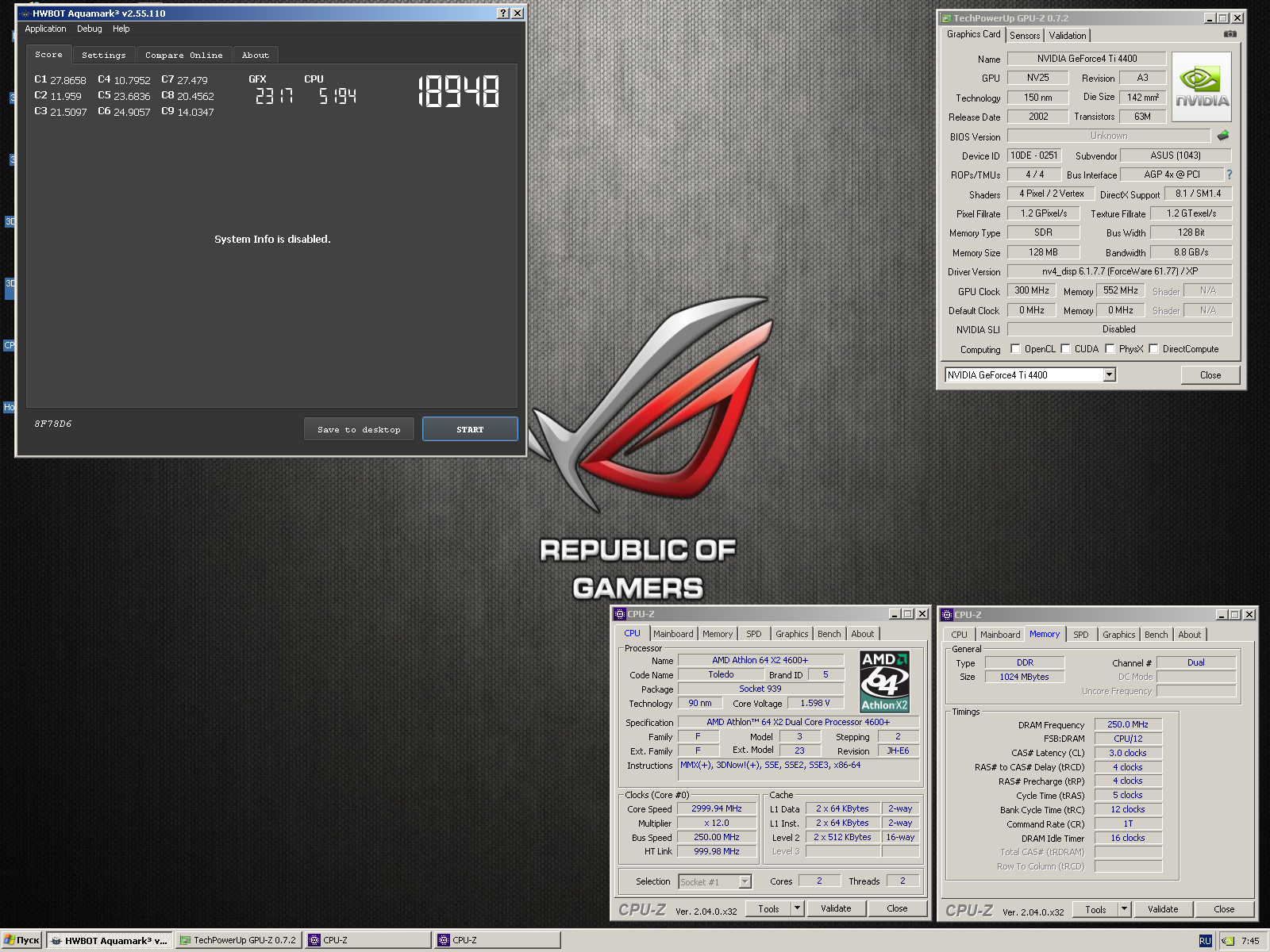This screenshot has width=1270, height=952.
Task: Click the NVIDIA logo in GPU-Z
Action: 1202,86
